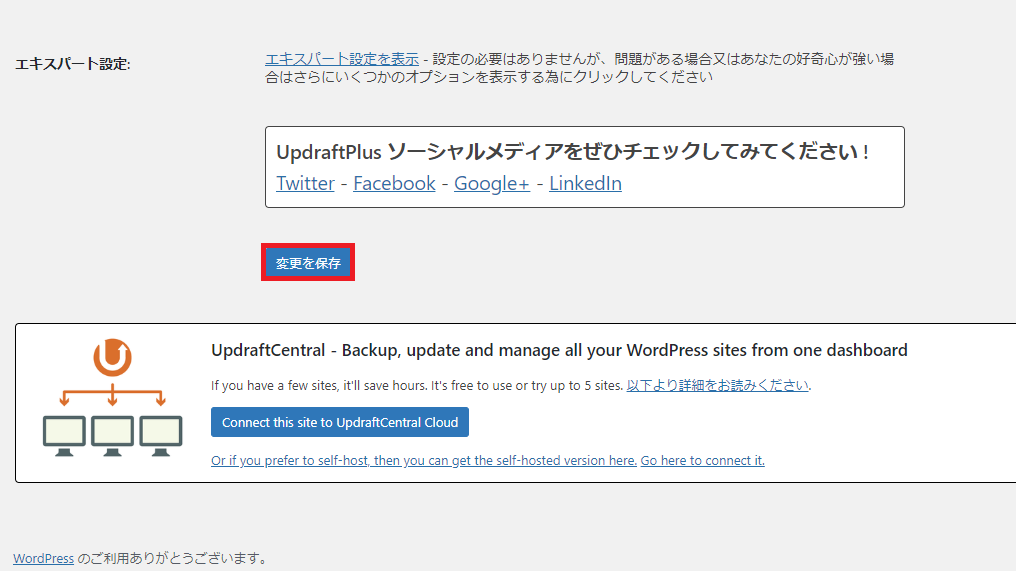Screen dimensions: 1016x571
Task: Click the expert settings description text
Action: coord(660,59)
